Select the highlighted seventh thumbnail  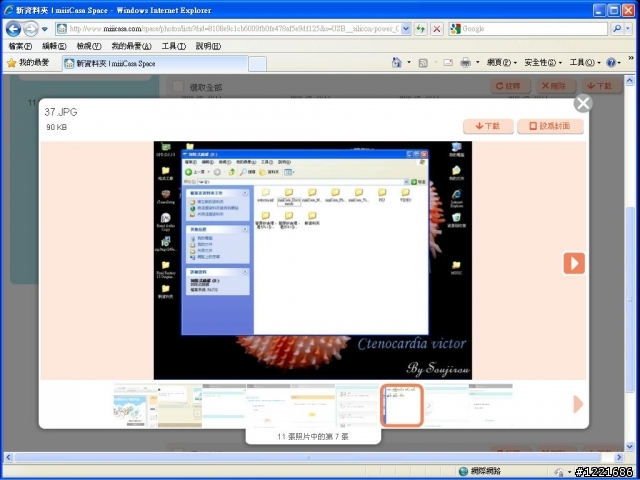click(x=402, y=405)
